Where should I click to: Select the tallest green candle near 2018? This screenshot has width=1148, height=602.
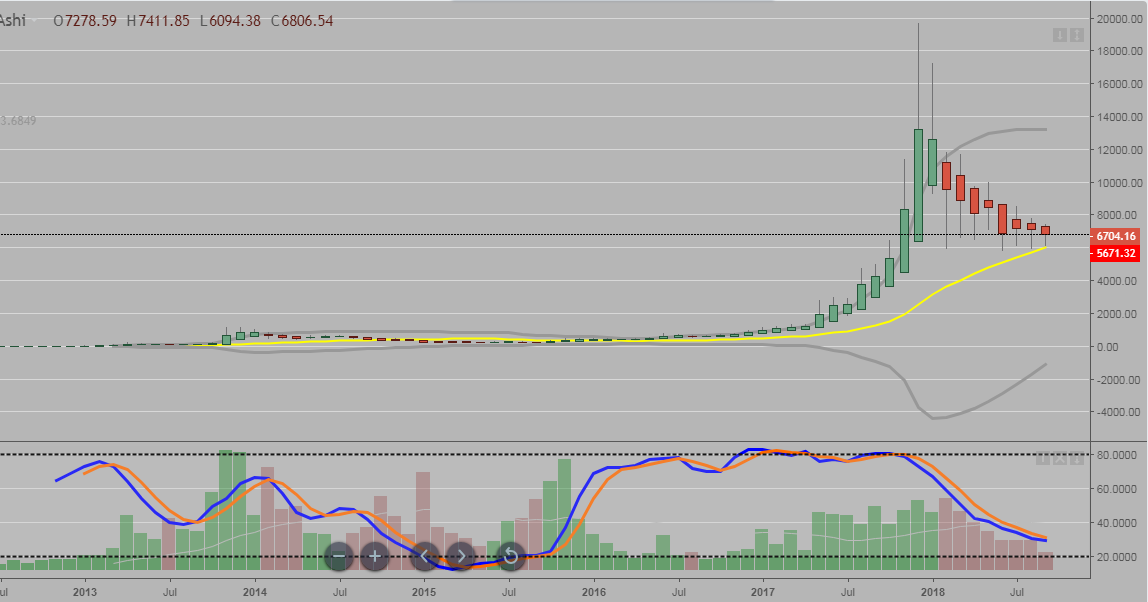[918, 185]
